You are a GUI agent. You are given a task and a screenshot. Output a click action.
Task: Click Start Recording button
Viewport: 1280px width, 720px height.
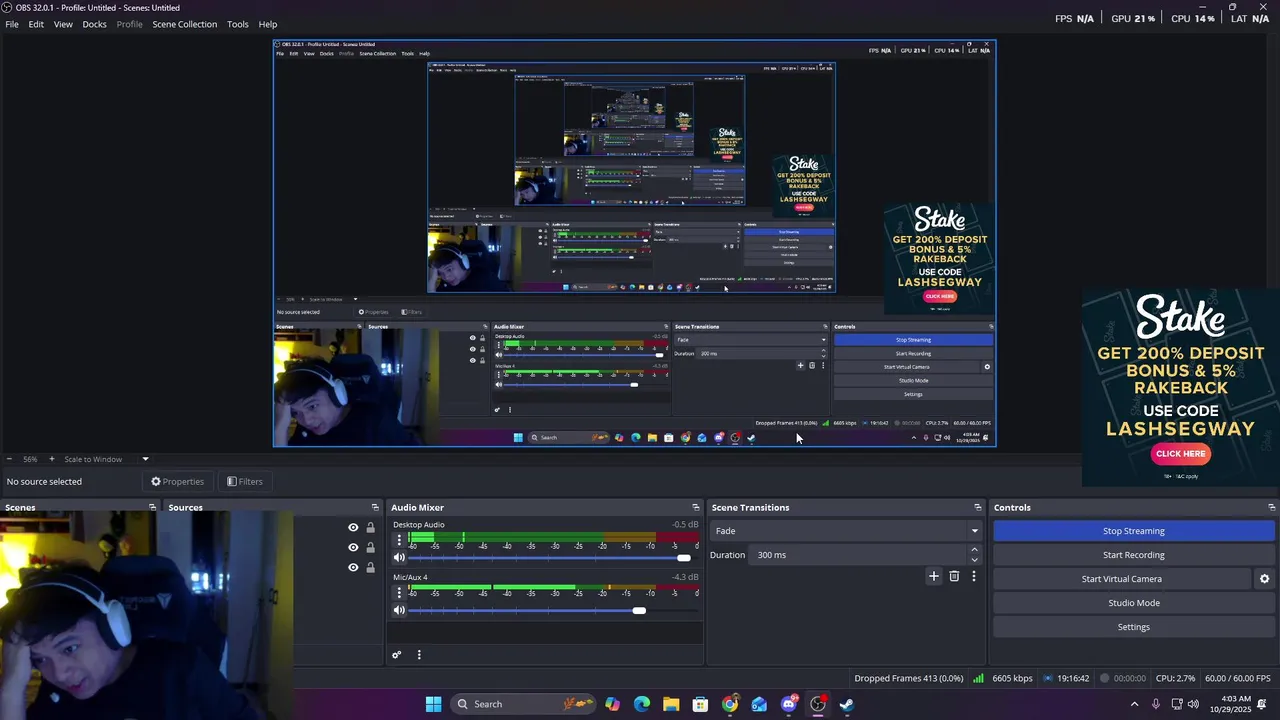click(x=1134, y=555)
